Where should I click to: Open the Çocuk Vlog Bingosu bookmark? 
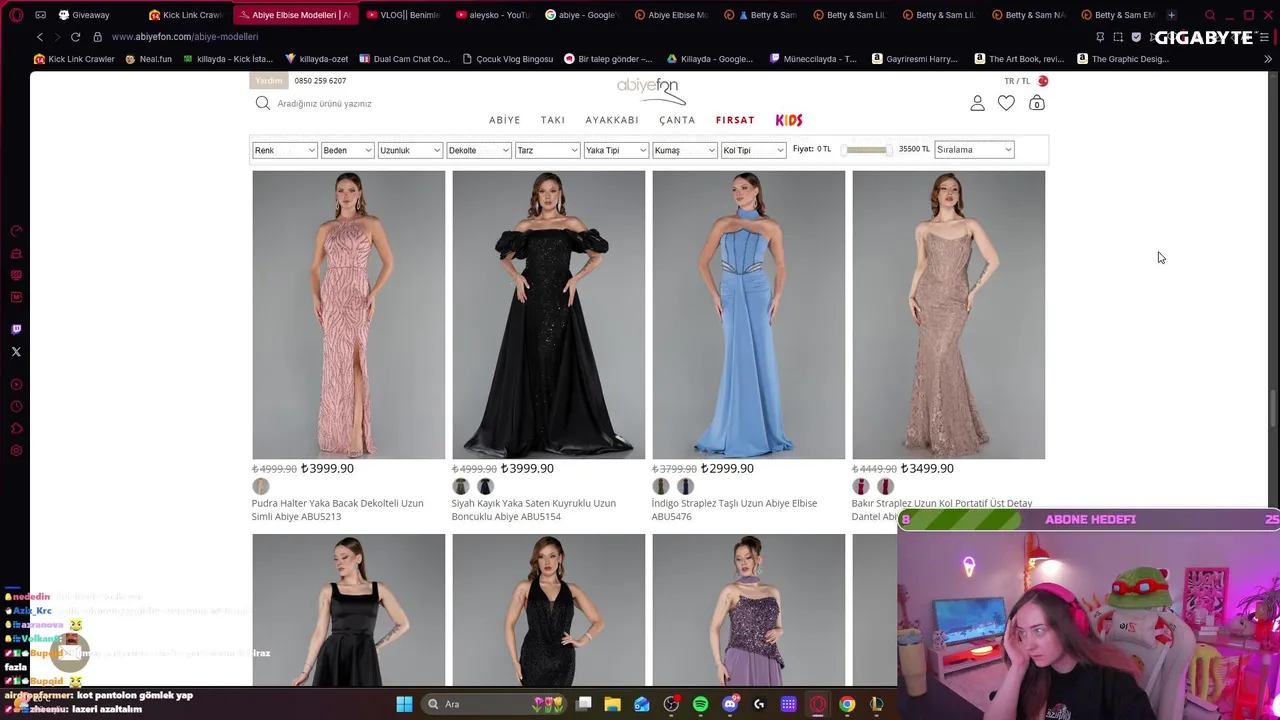click(x=507, y=59)
